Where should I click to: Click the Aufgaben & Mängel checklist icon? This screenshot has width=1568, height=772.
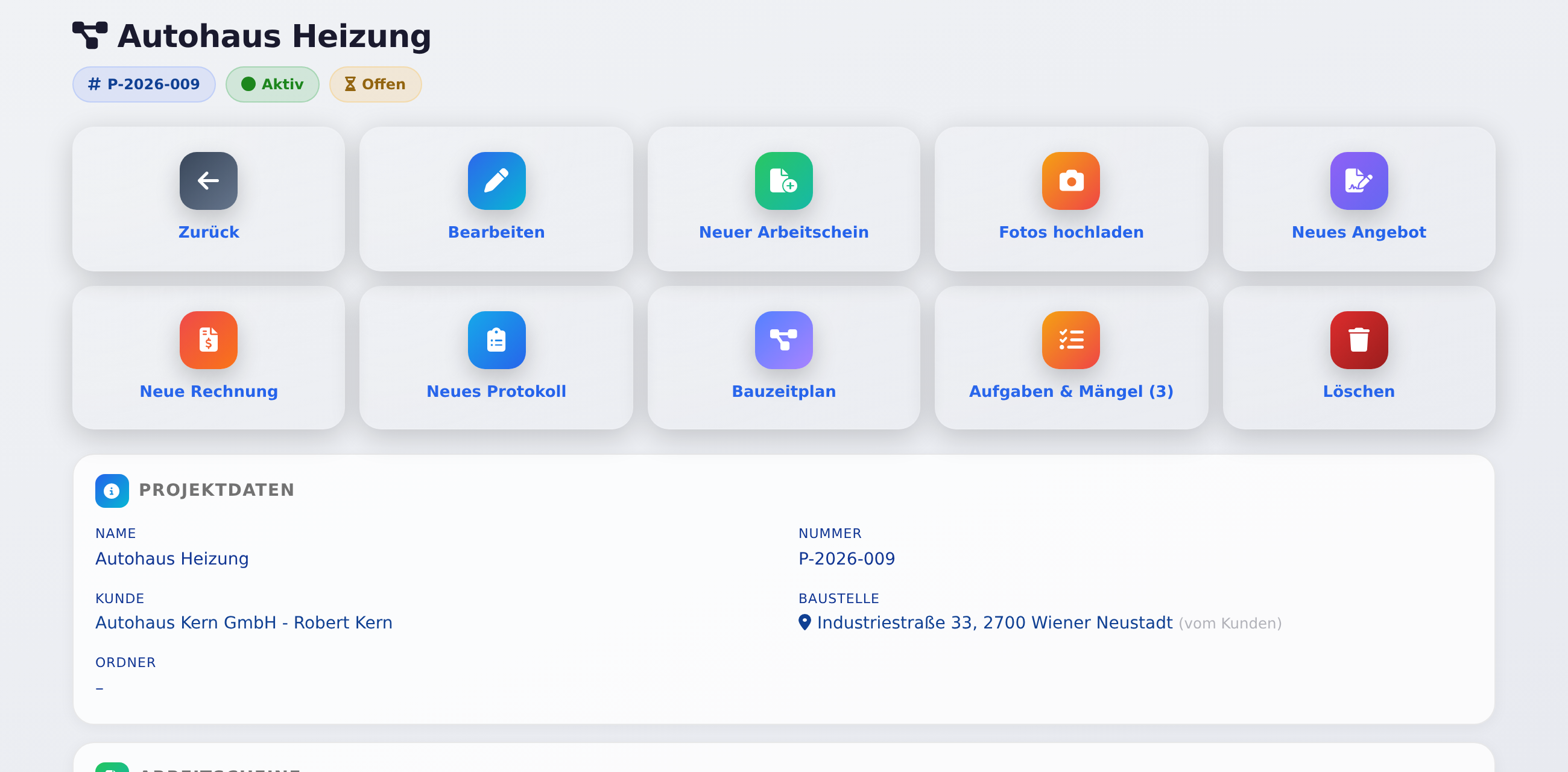pos(1070,340)
